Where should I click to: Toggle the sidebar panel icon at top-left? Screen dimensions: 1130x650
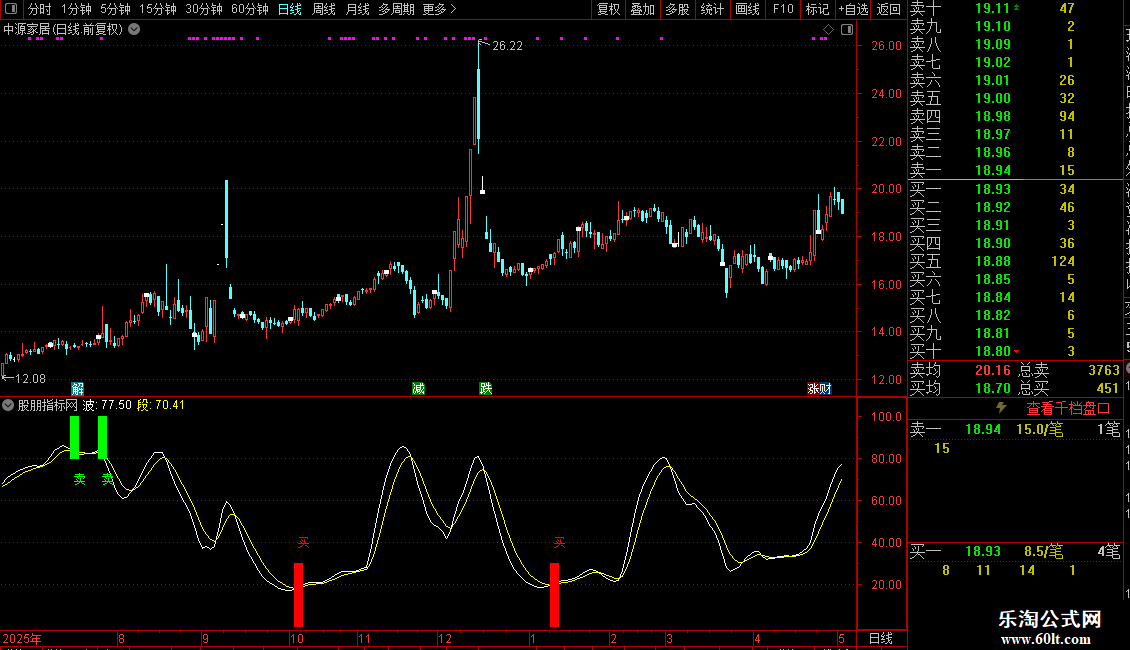11,9
